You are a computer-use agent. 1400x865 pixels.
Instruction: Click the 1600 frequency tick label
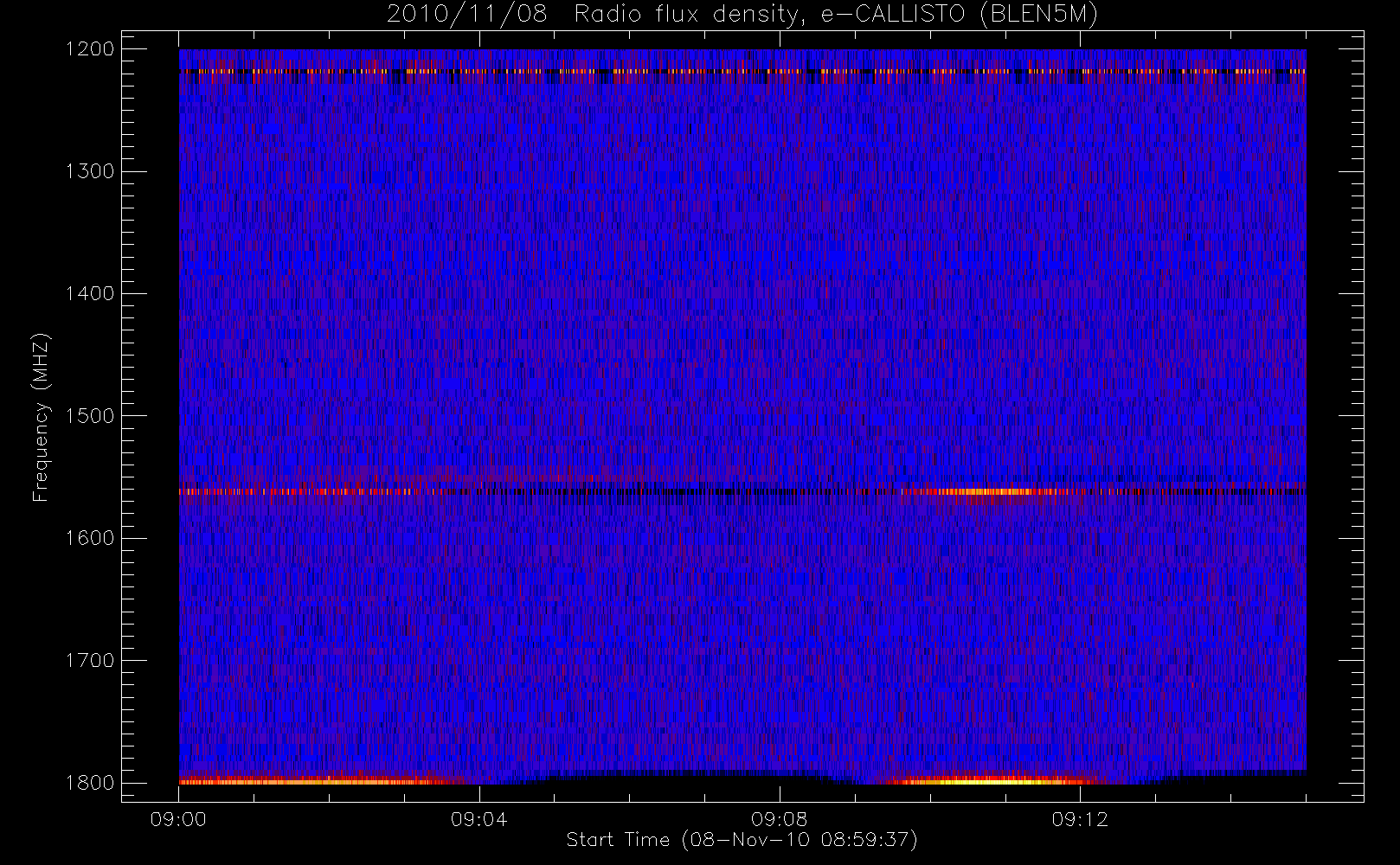(x=90, y=538)
